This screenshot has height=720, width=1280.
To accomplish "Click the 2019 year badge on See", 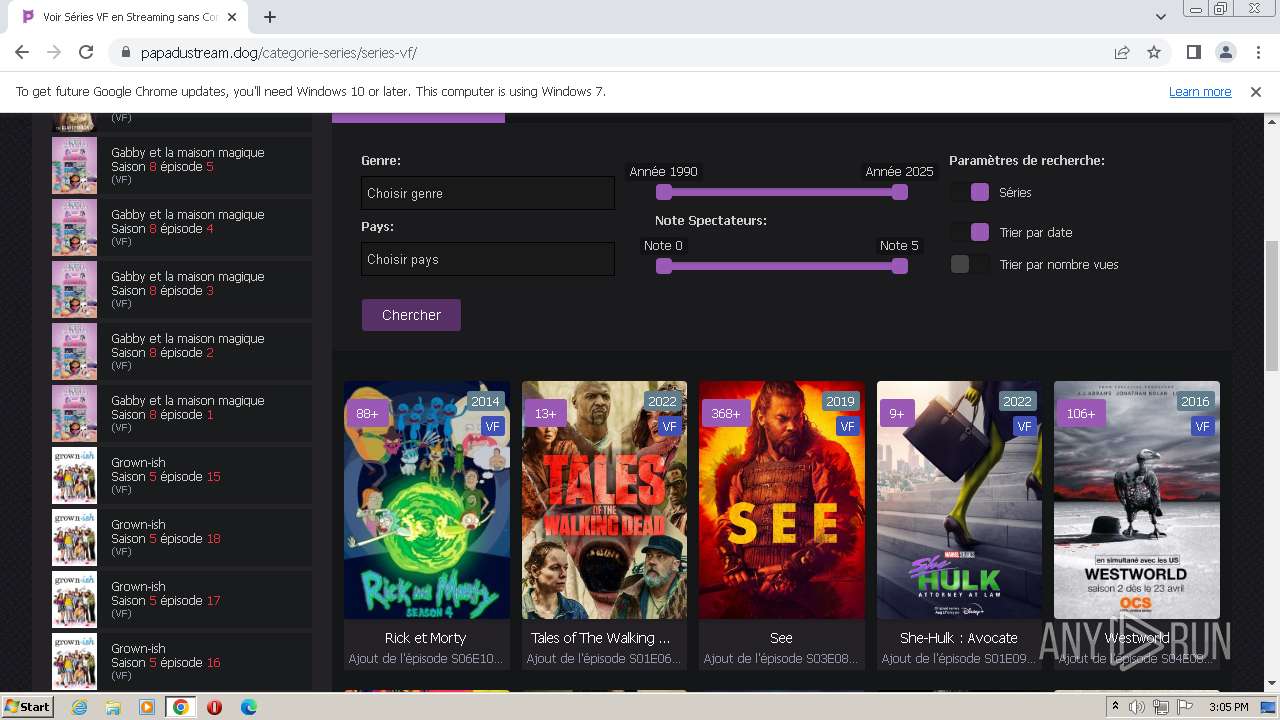I will pyautogui.click(x=840, y=401).
